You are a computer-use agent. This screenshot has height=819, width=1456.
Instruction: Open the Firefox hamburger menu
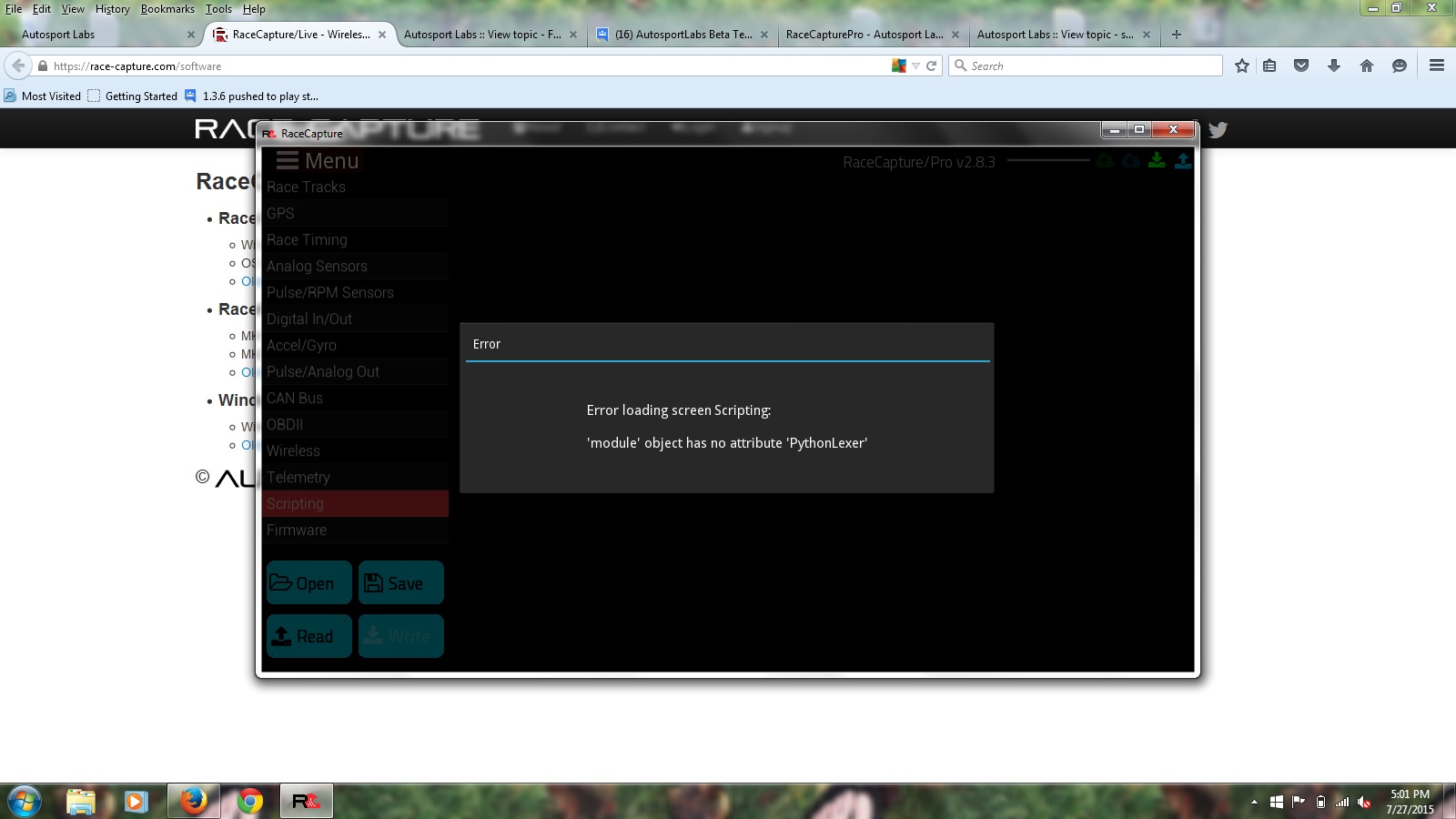coord(1437,66)
